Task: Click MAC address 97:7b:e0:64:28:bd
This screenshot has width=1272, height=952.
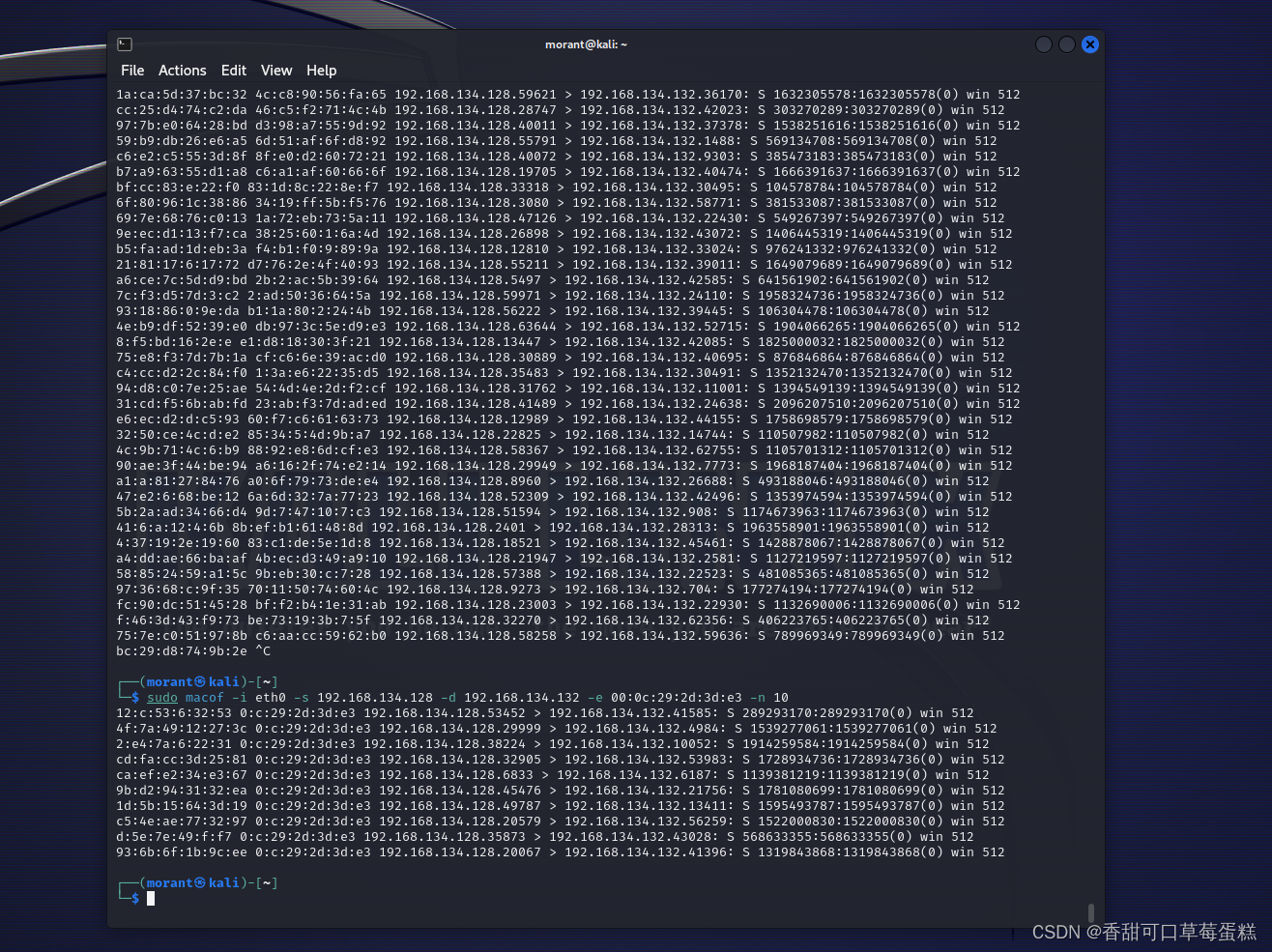Action: click(182, 126)
